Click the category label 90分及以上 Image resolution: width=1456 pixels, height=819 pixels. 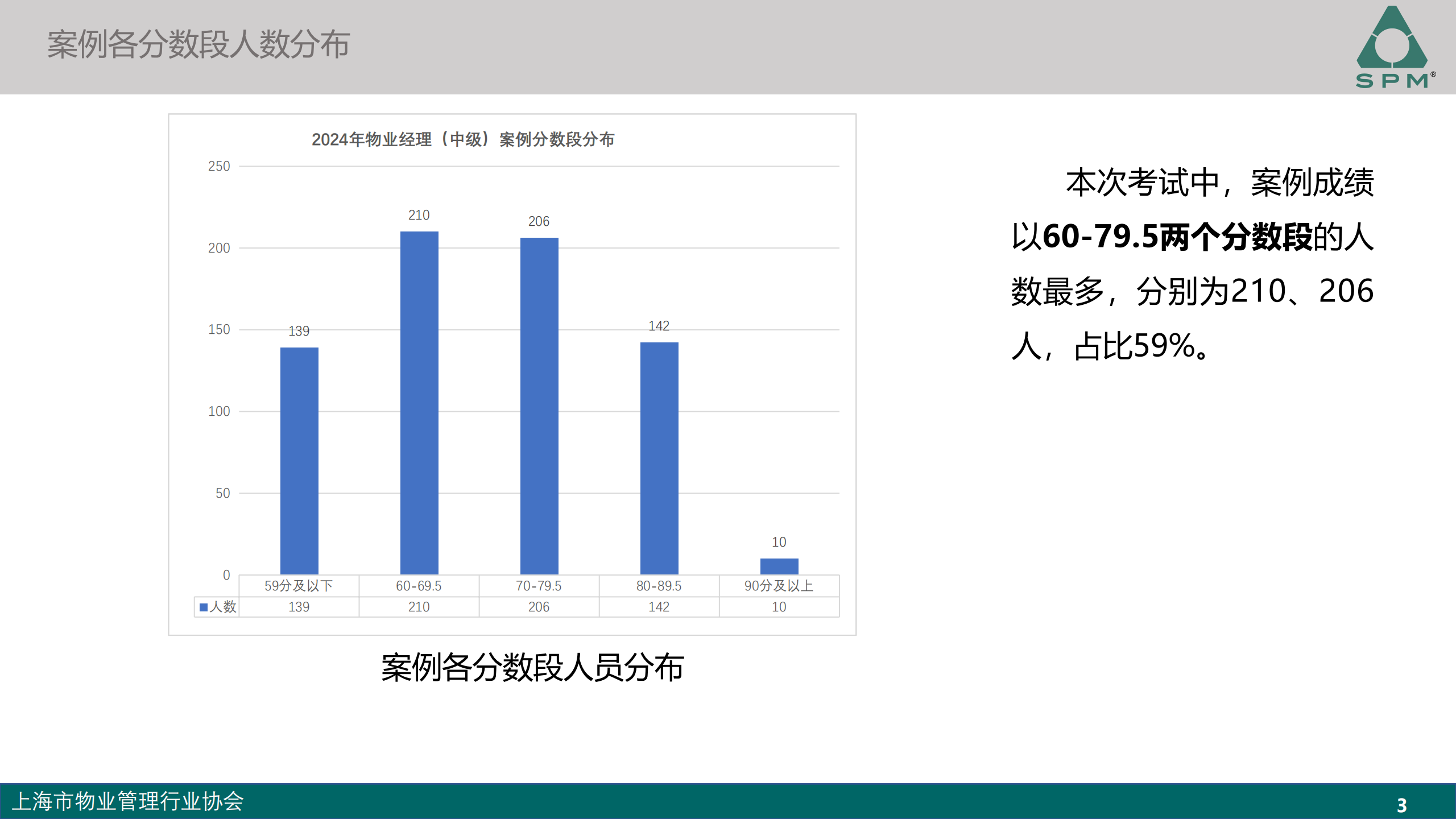tap(779, 586)
